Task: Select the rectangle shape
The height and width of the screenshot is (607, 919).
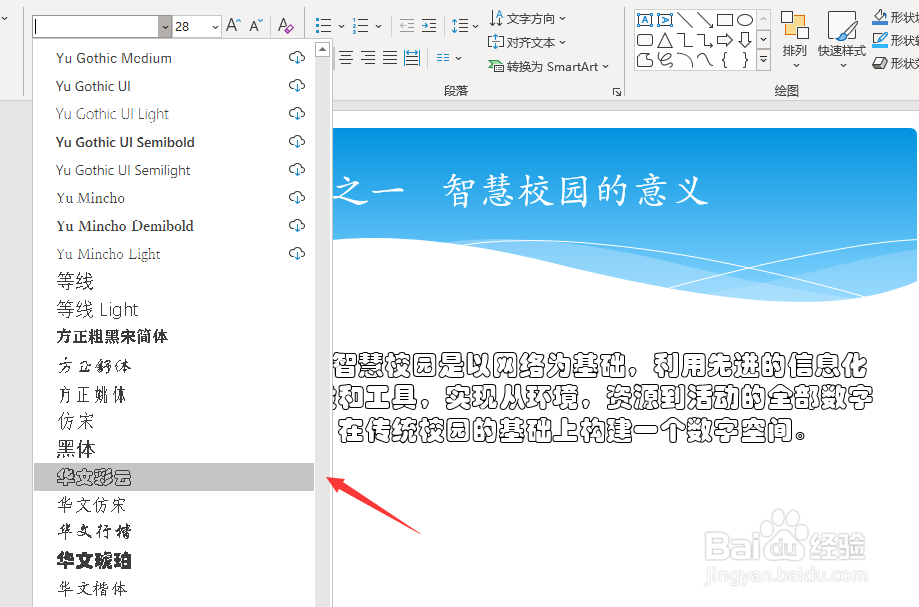Action: [725, 21]
